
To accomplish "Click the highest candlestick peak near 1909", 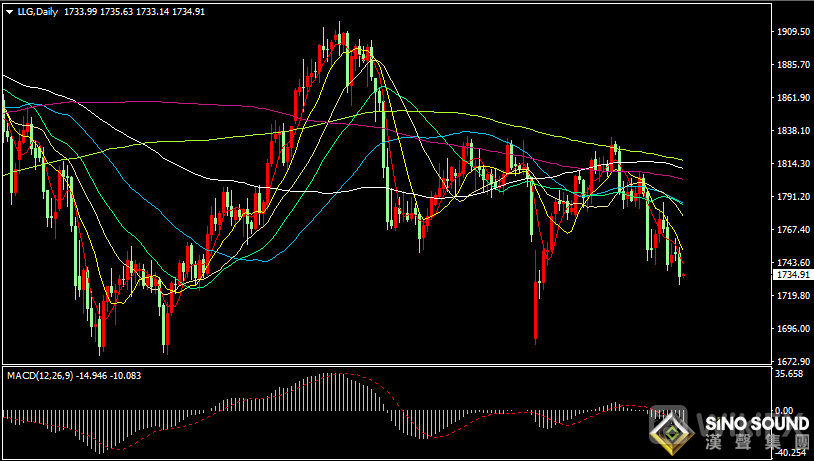I will pyautogui.click(x=338, y=40).
